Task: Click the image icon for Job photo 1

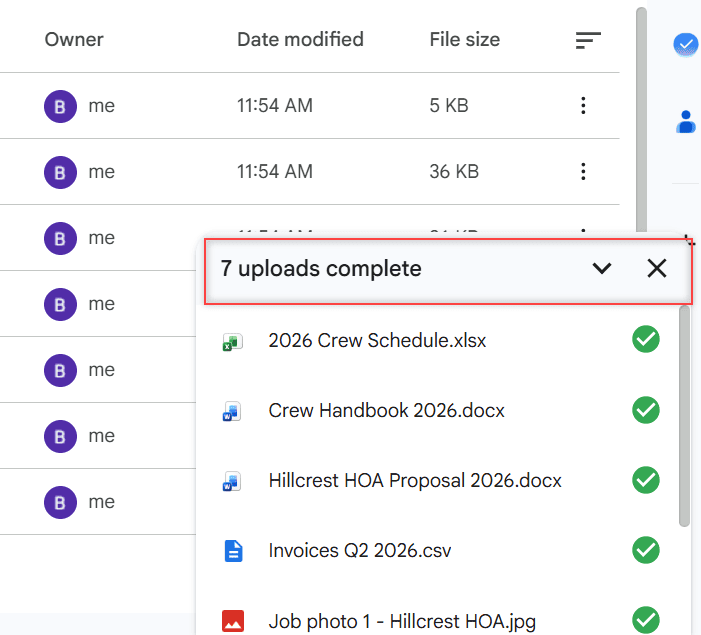Action: coord(233,621)
